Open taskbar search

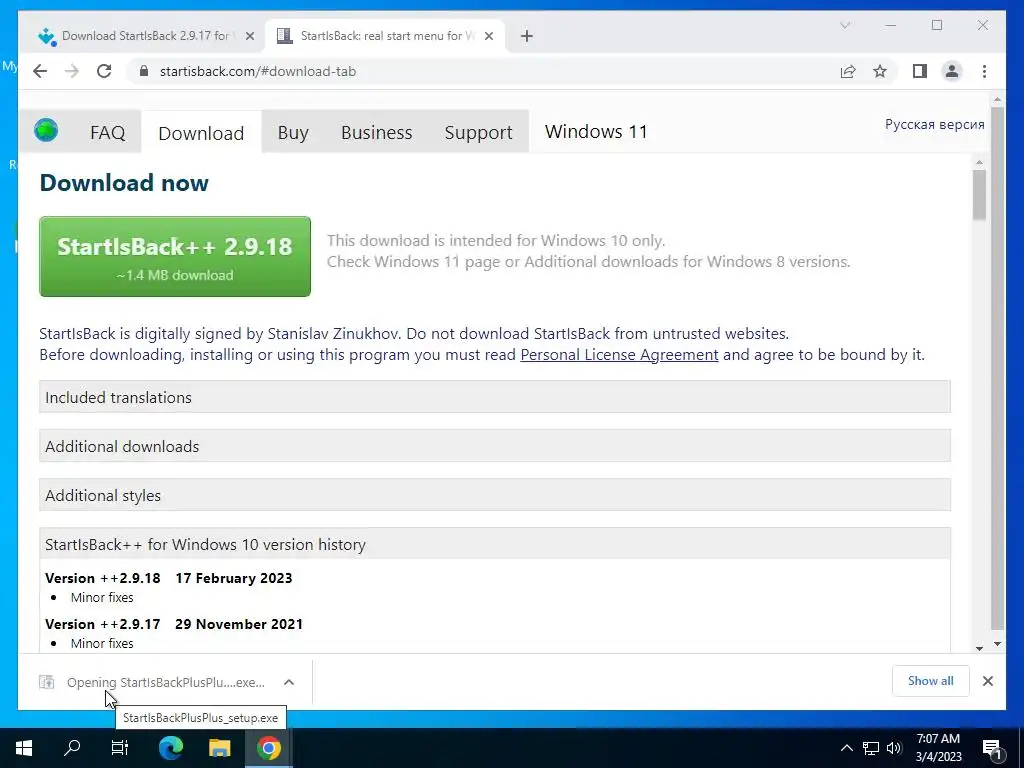tap(72, 748)
